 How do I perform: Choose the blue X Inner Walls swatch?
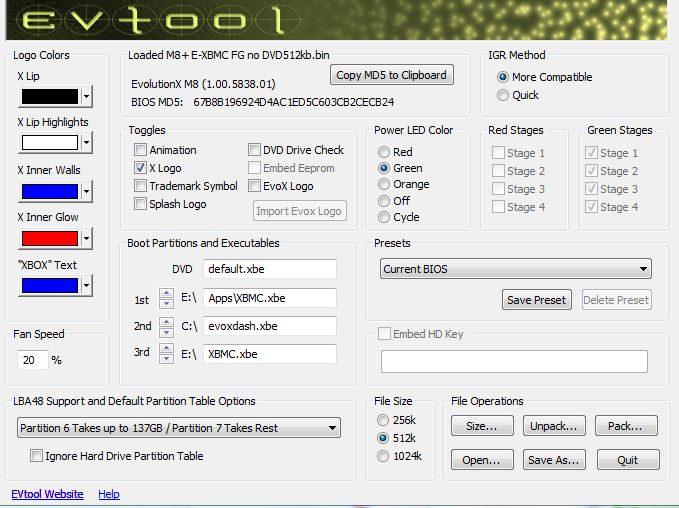point(50,191)
